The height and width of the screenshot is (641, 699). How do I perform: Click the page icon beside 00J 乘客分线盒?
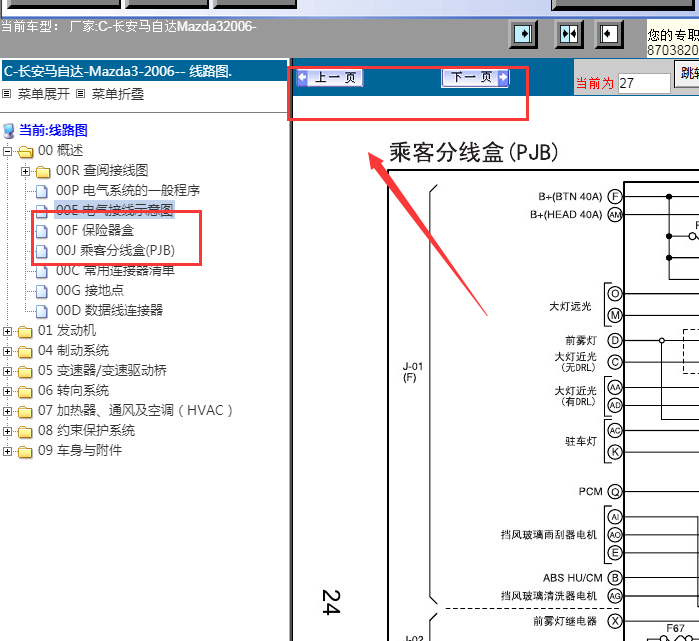coord(41,251)
